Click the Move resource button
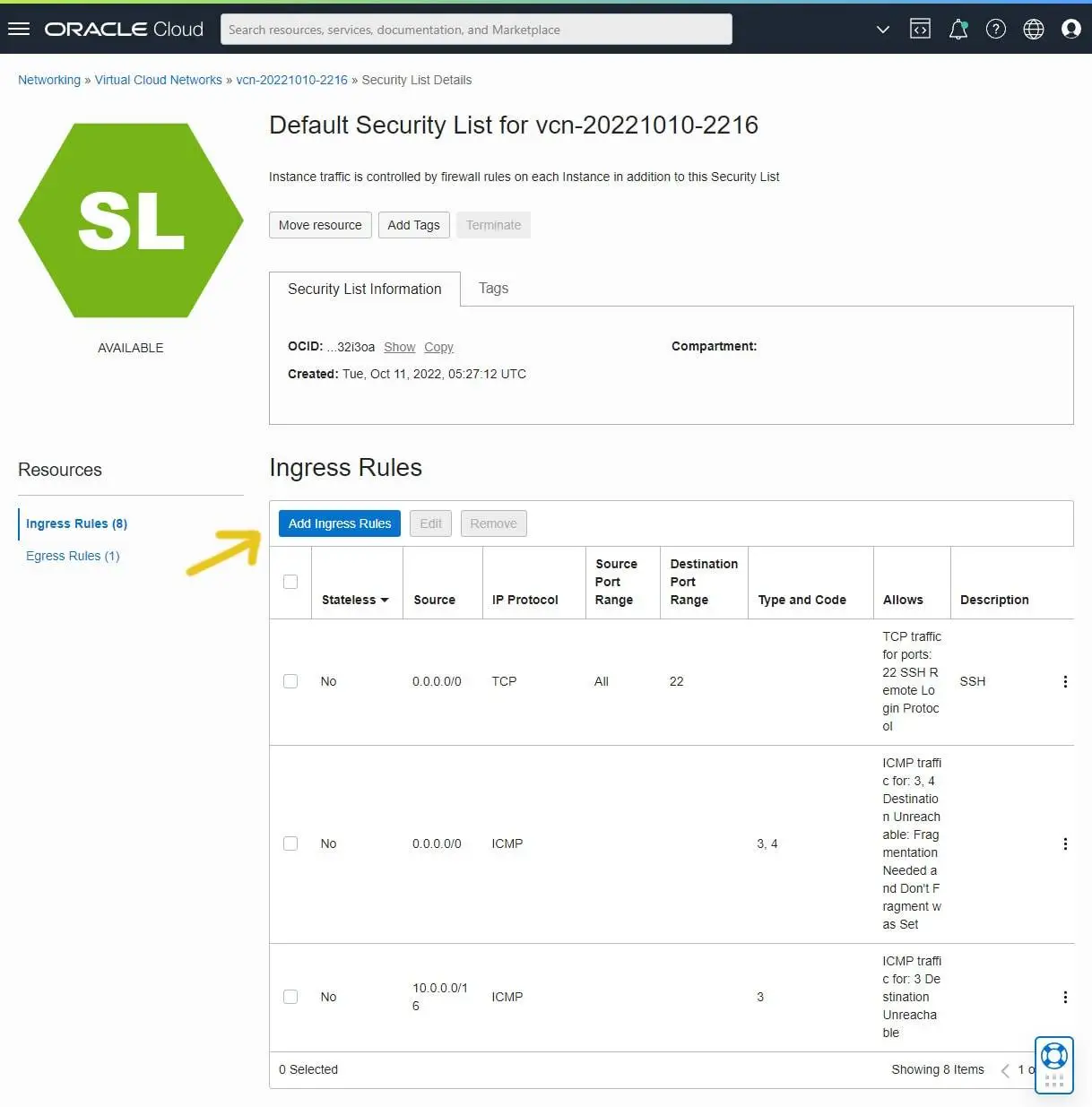The image size is (1092, 1107). pos(320,225)
